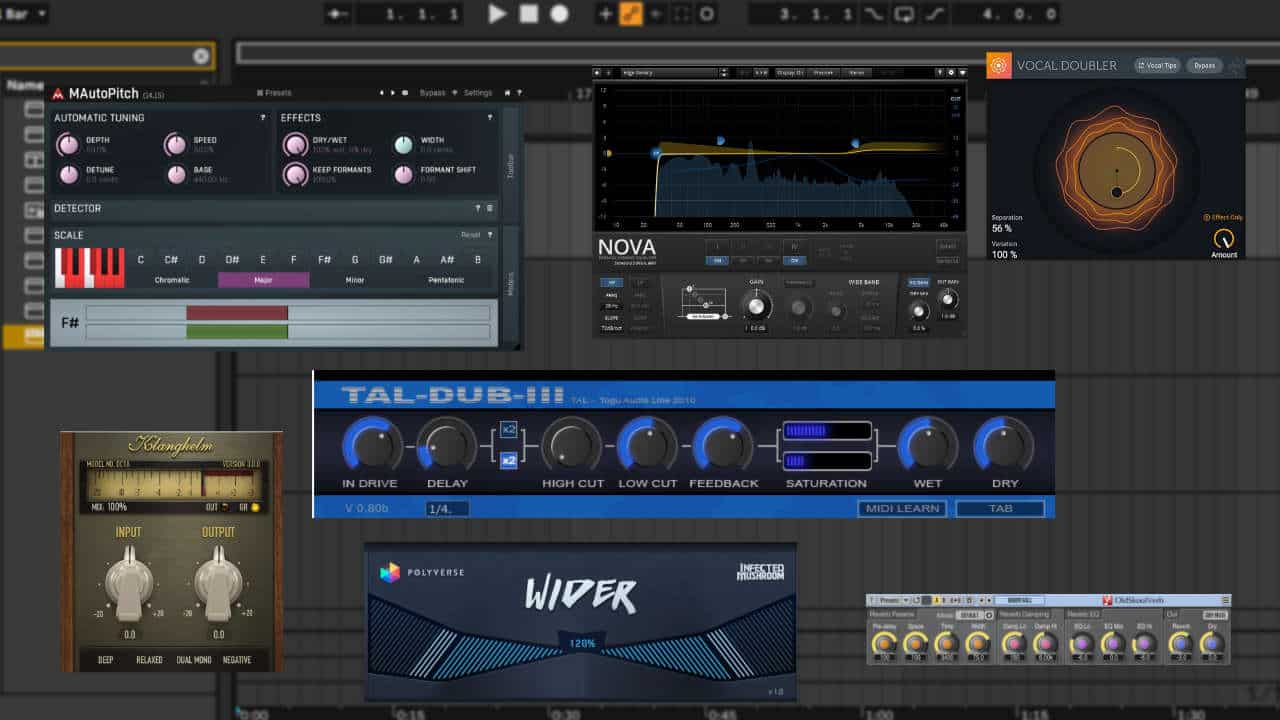Click the Formant Shift knob in MAutoPitch
The height and width of the screenshot is (720, 1280).
403,175
